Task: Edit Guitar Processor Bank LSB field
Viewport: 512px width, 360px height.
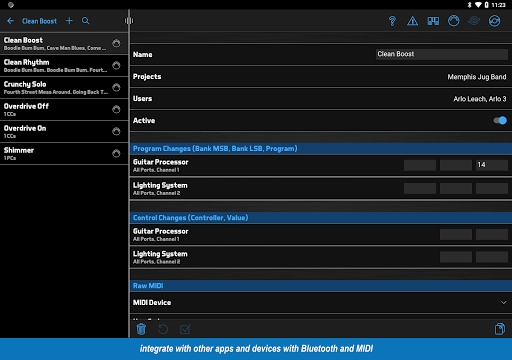Action: [456, 165]
